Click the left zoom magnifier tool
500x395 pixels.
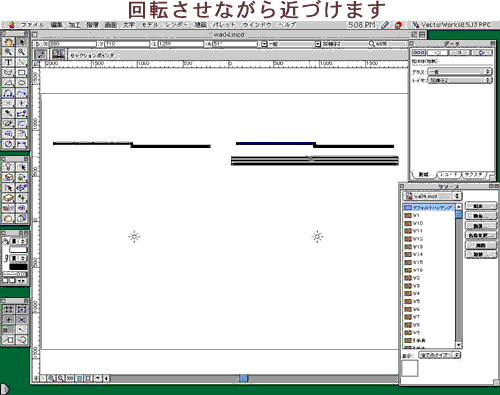coord(8,52)
